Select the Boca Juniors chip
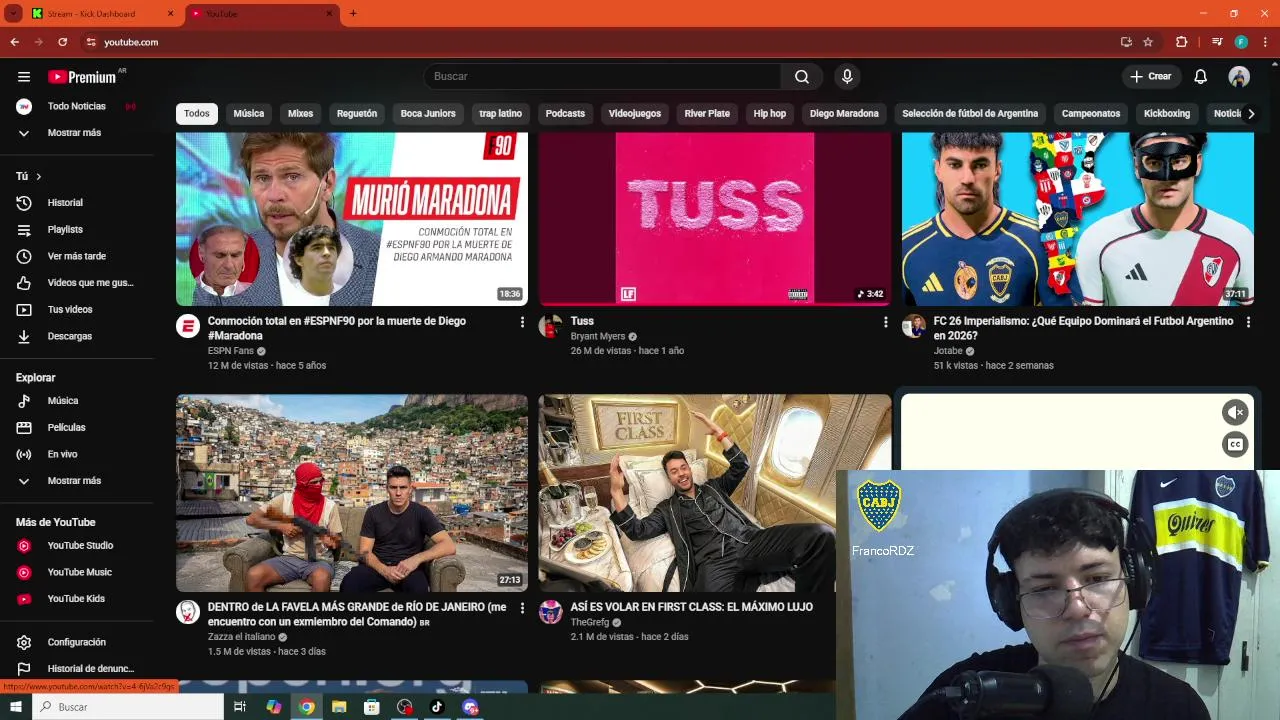Viewport: 1280px width, 720px height. click(428, 114)
